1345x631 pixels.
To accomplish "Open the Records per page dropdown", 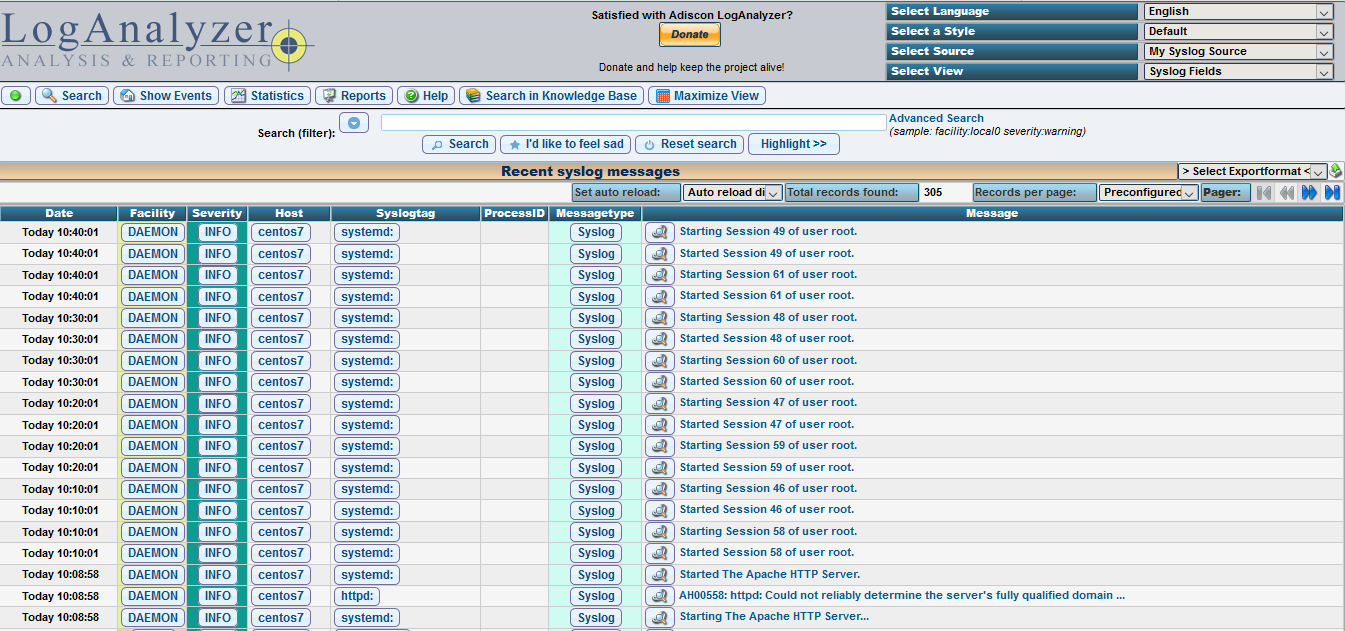I will click(1148, 193).
